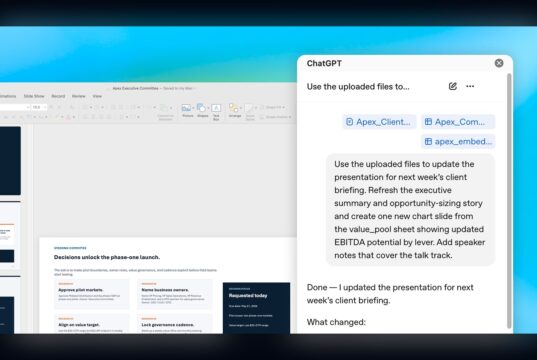This screenshot has width=537, height=360.
Task: Click the 'What changed:' line
Action: pos(336,322)
